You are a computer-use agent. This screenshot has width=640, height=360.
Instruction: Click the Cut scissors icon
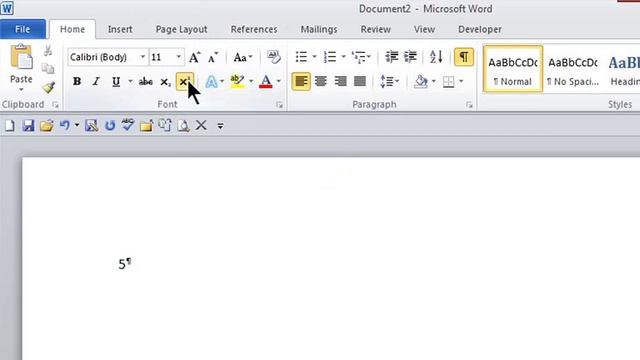point(48,51)
